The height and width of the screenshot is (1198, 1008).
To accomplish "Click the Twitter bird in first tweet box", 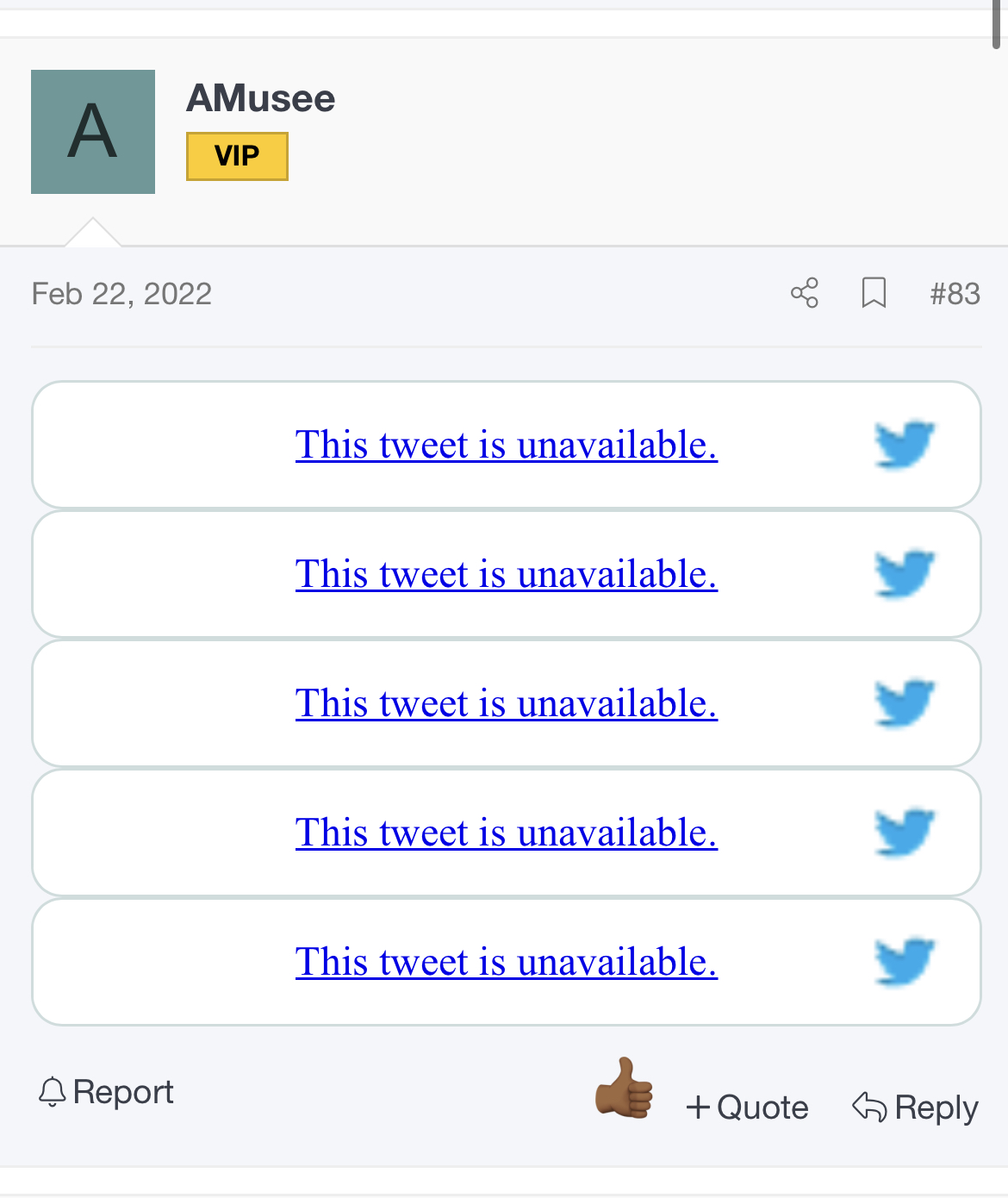I will coord(905,445).
